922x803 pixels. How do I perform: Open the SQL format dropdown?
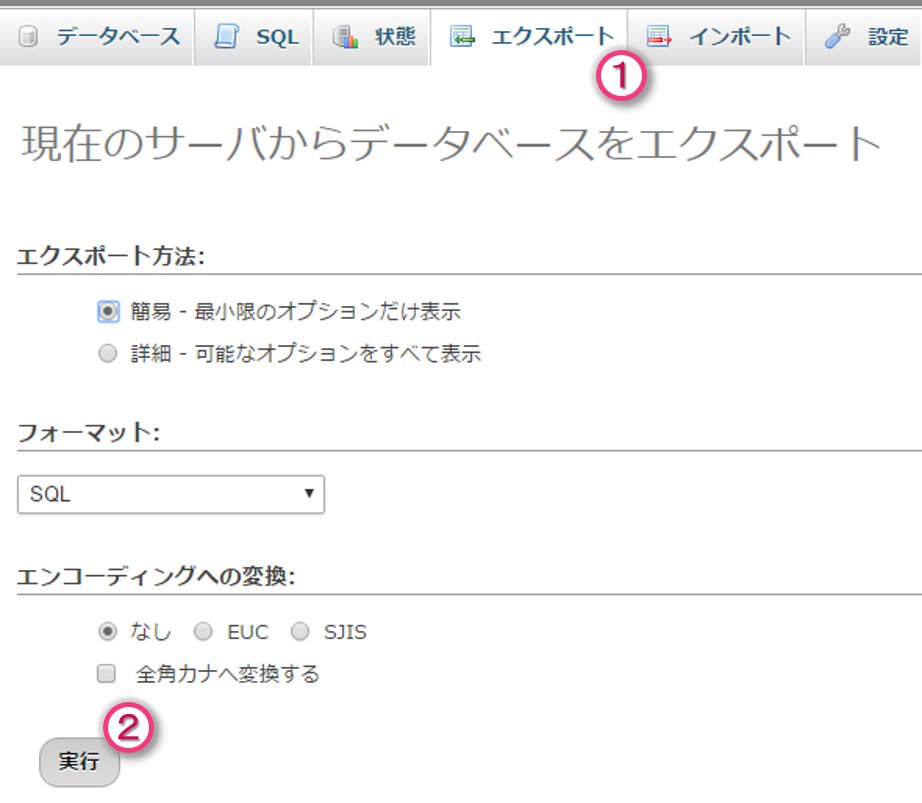click(x=171, y=494)
